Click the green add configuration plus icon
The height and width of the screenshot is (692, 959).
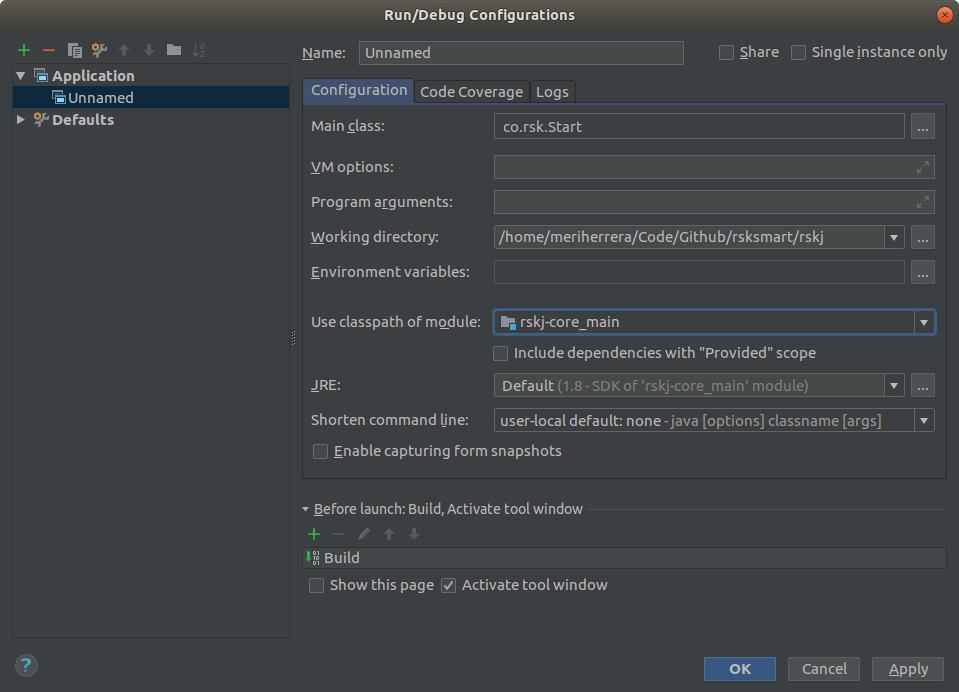coord(24,50)
